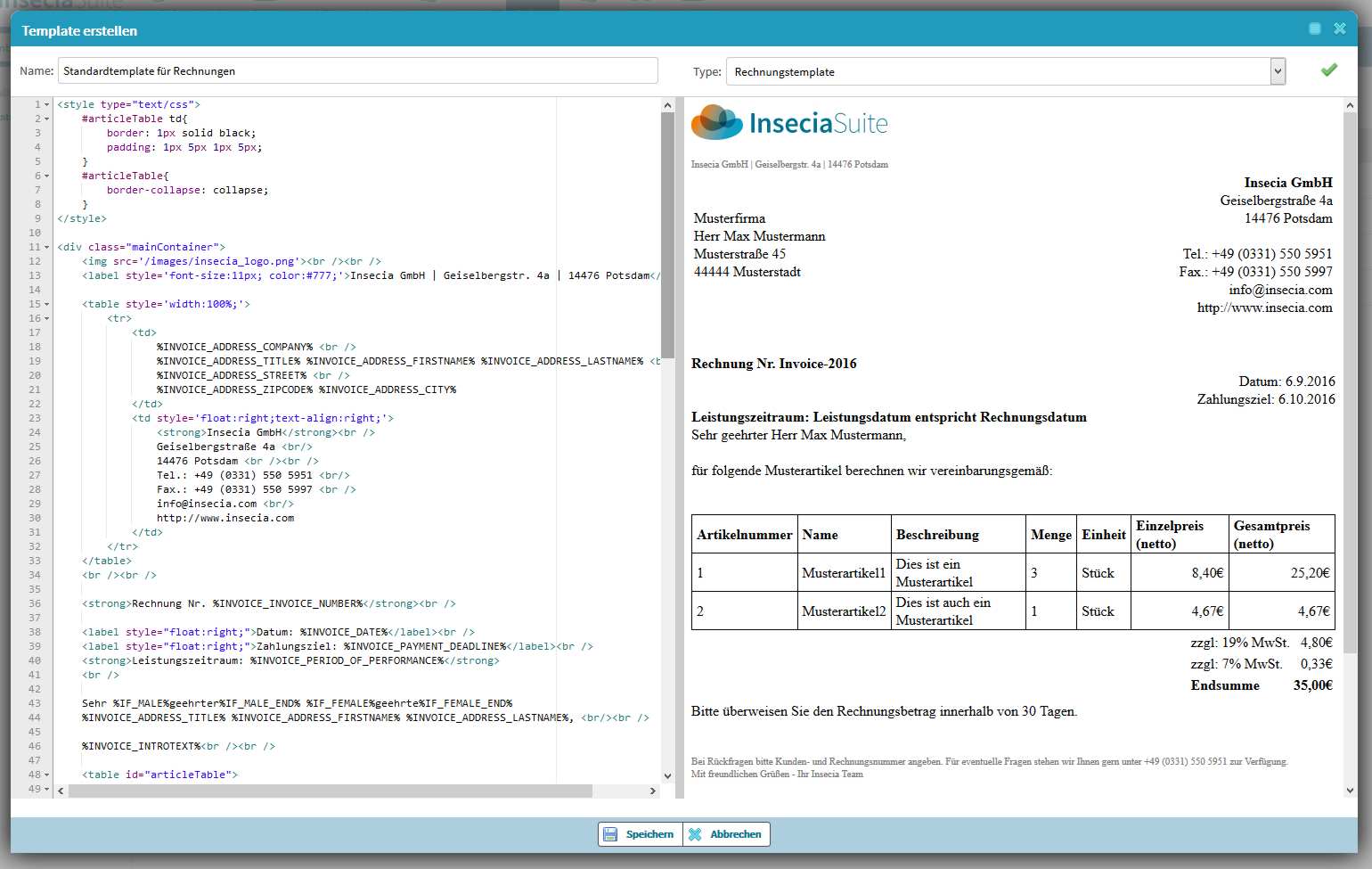Click the 'Musterartikel2' table cell
The image size is (1372, 869).
(x=844, y=611)
